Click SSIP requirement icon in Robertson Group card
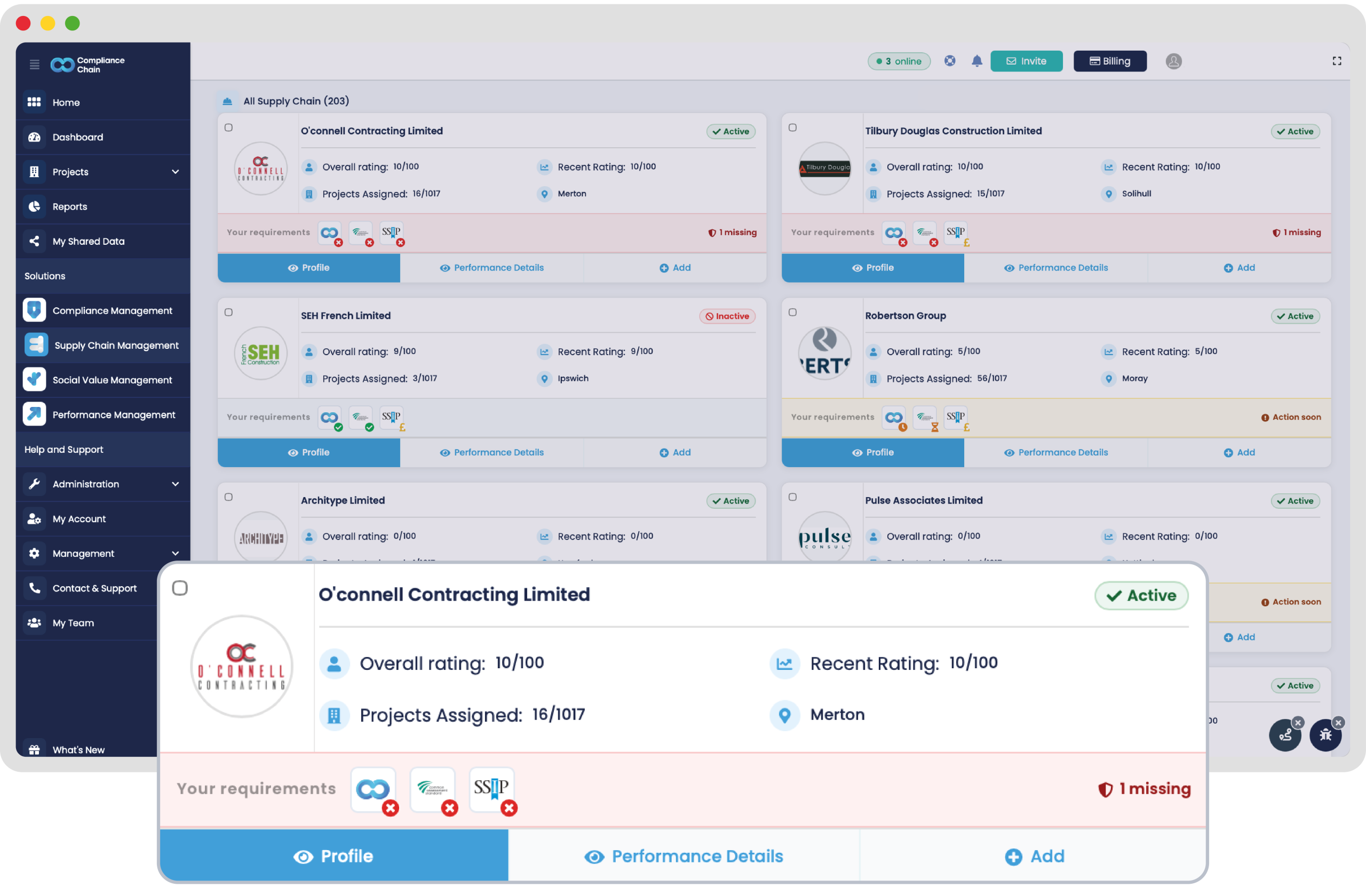Screen dimensions: 1366x896 point(956,417)
